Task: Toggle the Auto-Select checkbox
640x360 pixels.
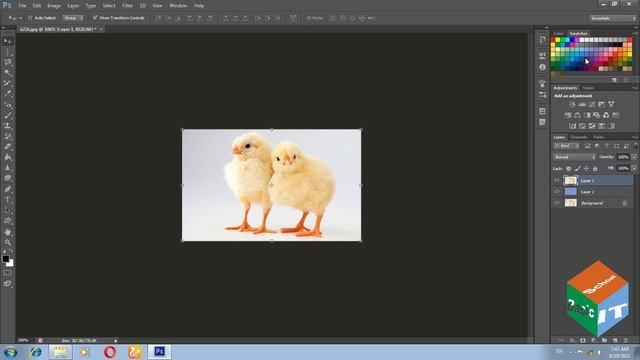Action: click(x=30, y=18)
